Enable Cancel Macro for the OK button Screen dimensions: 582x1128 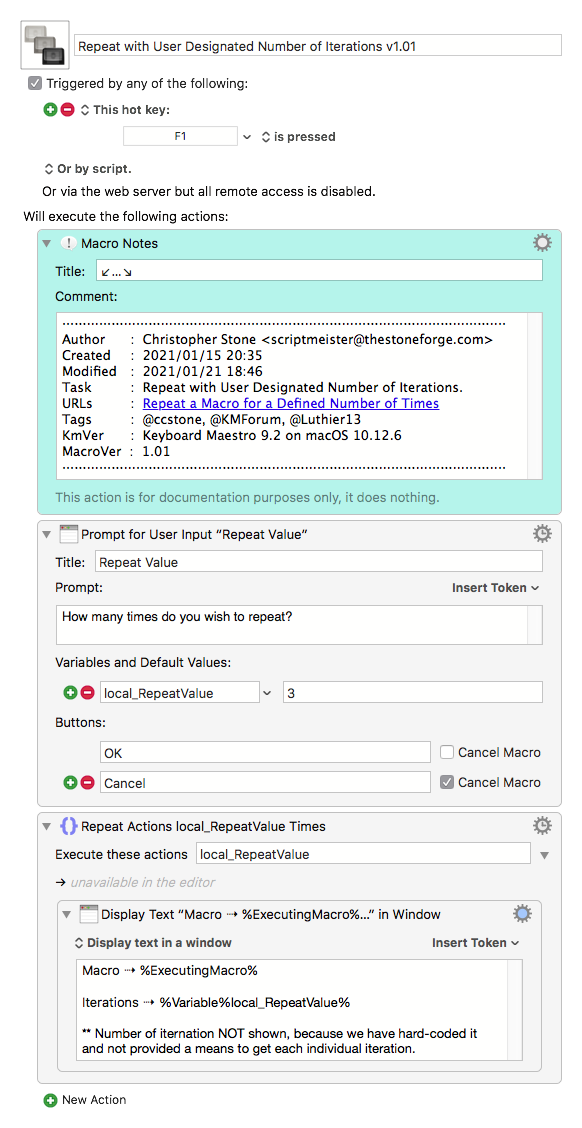click(x=447, y=752)
